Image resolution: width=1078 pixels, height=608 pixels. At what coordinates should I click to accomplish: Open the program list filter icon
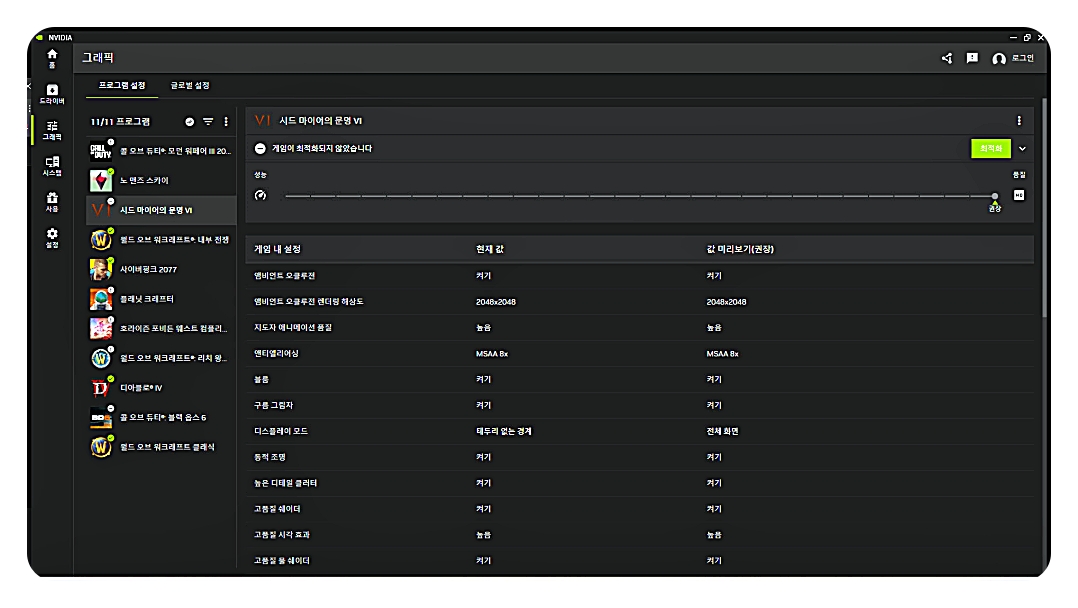208,122
